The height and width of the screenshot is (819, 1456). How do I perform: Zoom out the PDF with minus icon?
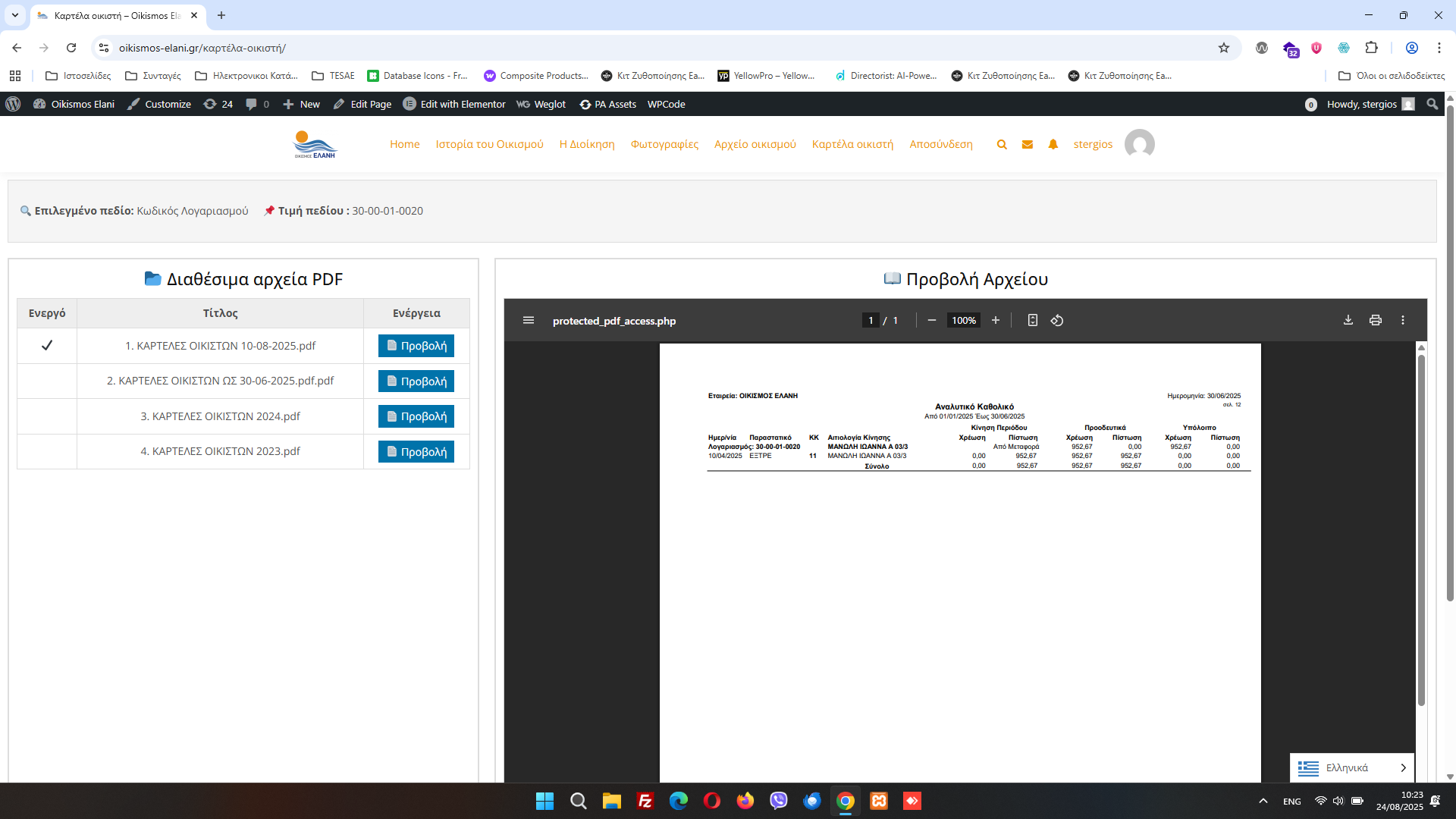coord(931,320)
